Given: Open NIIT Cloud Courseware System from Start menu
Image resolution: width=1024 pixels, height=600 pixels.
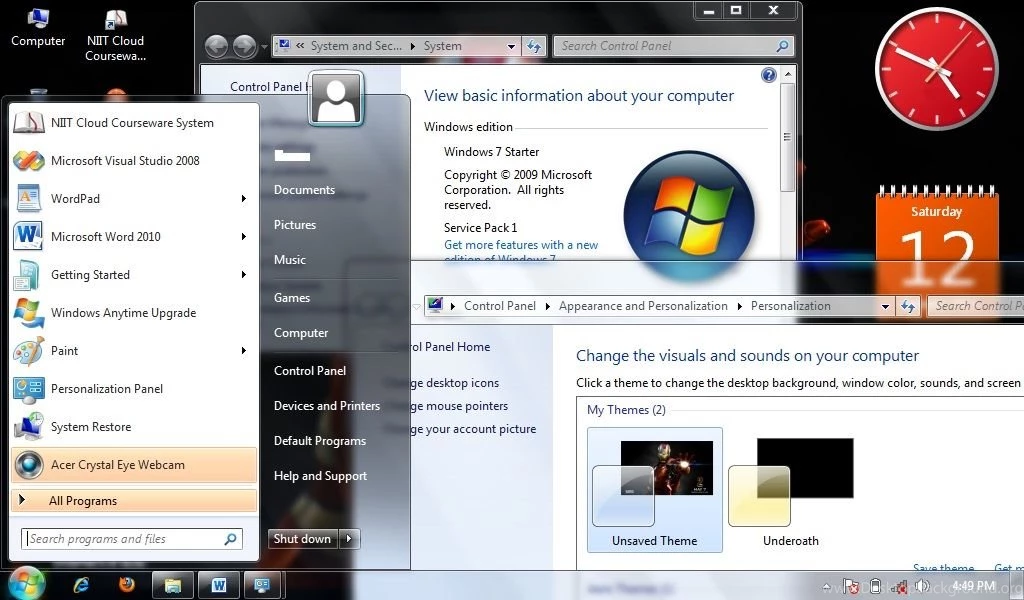Looking at the screenshot, I should tap(134, 123).
